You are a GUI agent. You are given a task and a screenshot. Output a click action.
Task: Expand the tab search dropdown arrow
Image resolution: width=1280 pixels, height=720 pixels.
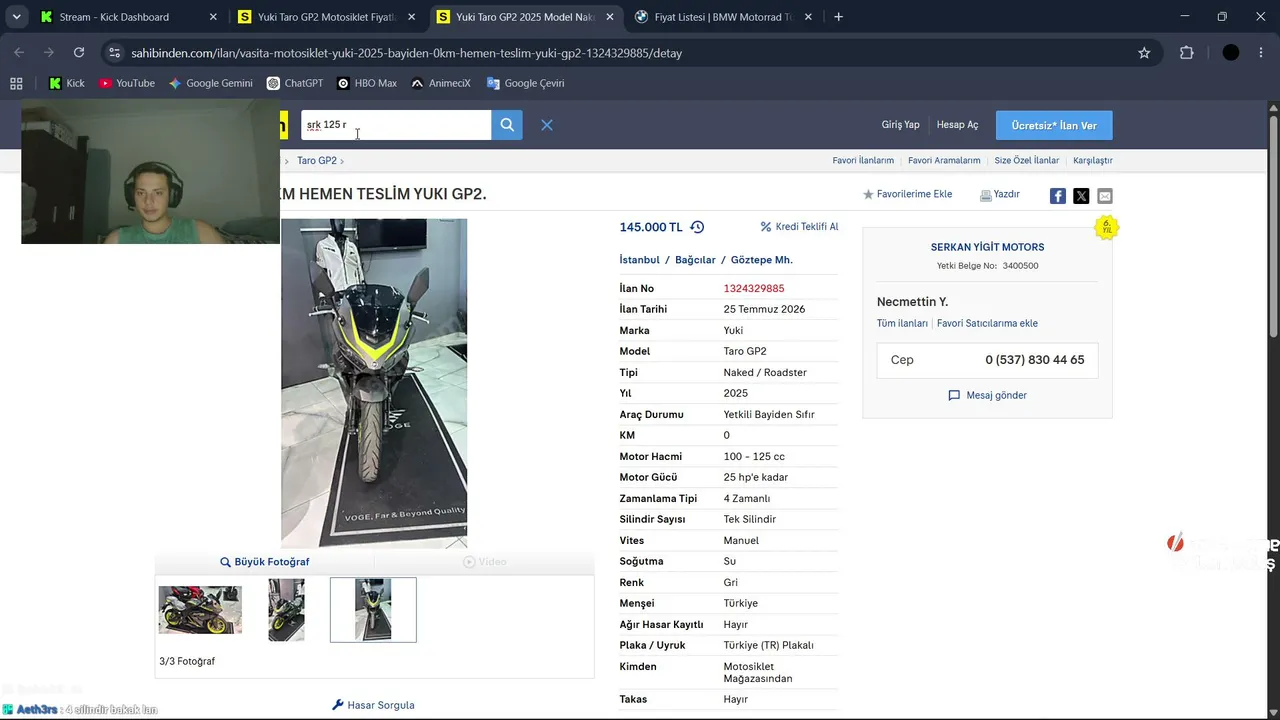coord(17,17)
